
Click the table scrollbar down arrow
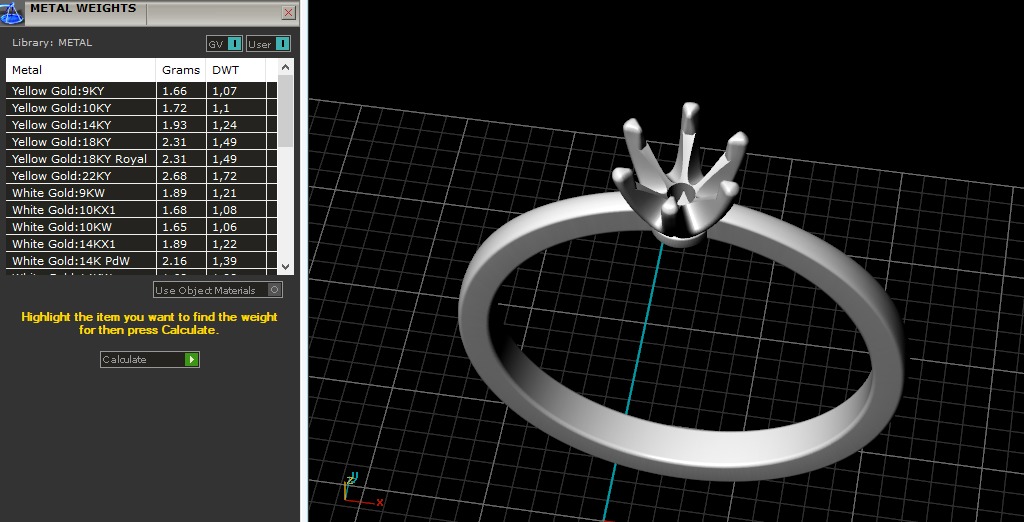[285, 267]
